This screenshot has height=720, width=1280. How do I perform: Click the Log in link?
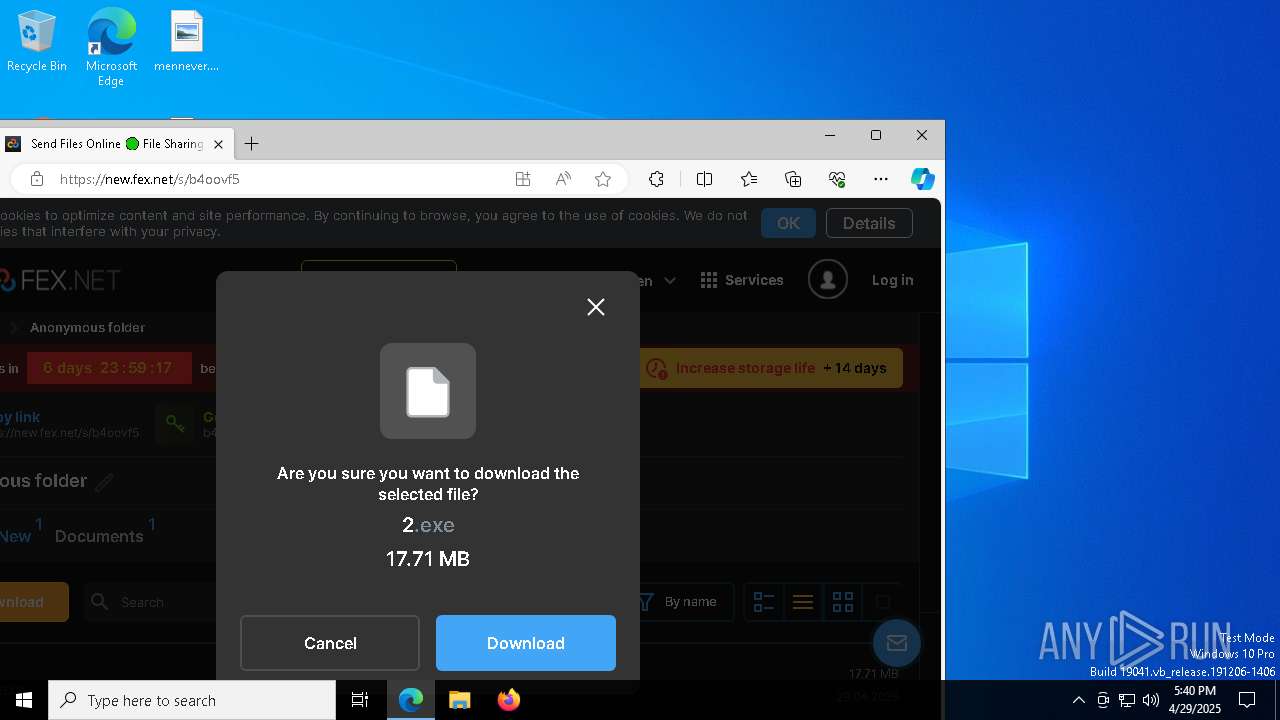(x=892, y=280)
